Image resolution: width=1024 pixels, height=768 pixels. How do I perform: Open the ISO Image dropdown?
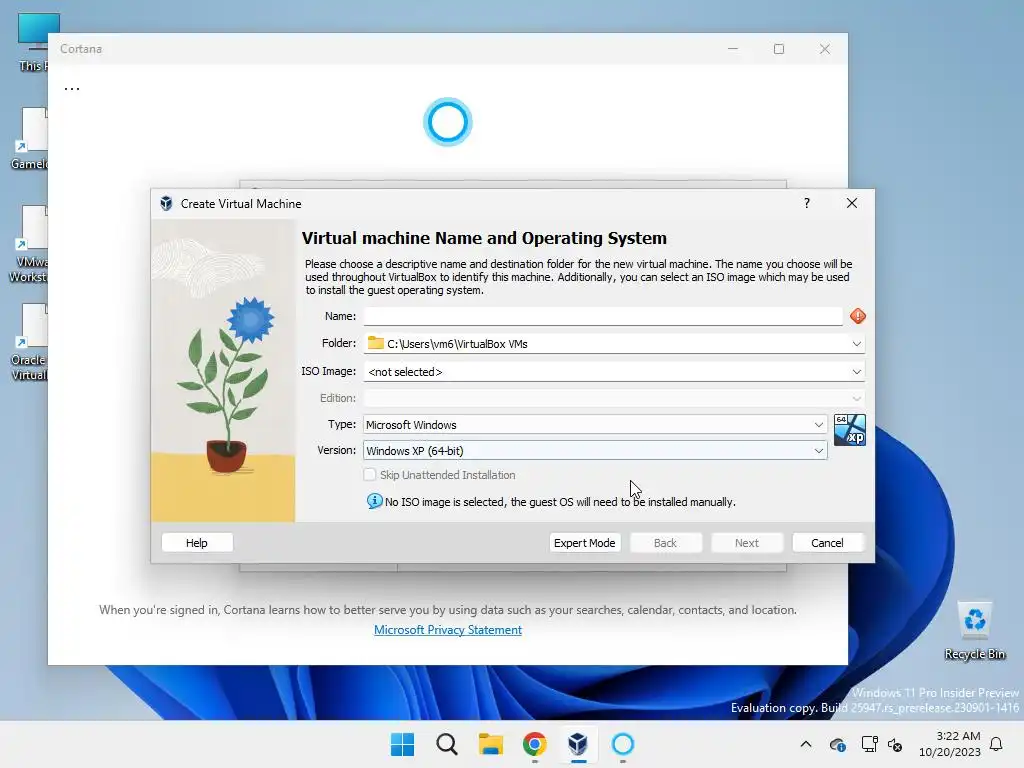click(856, 372)
